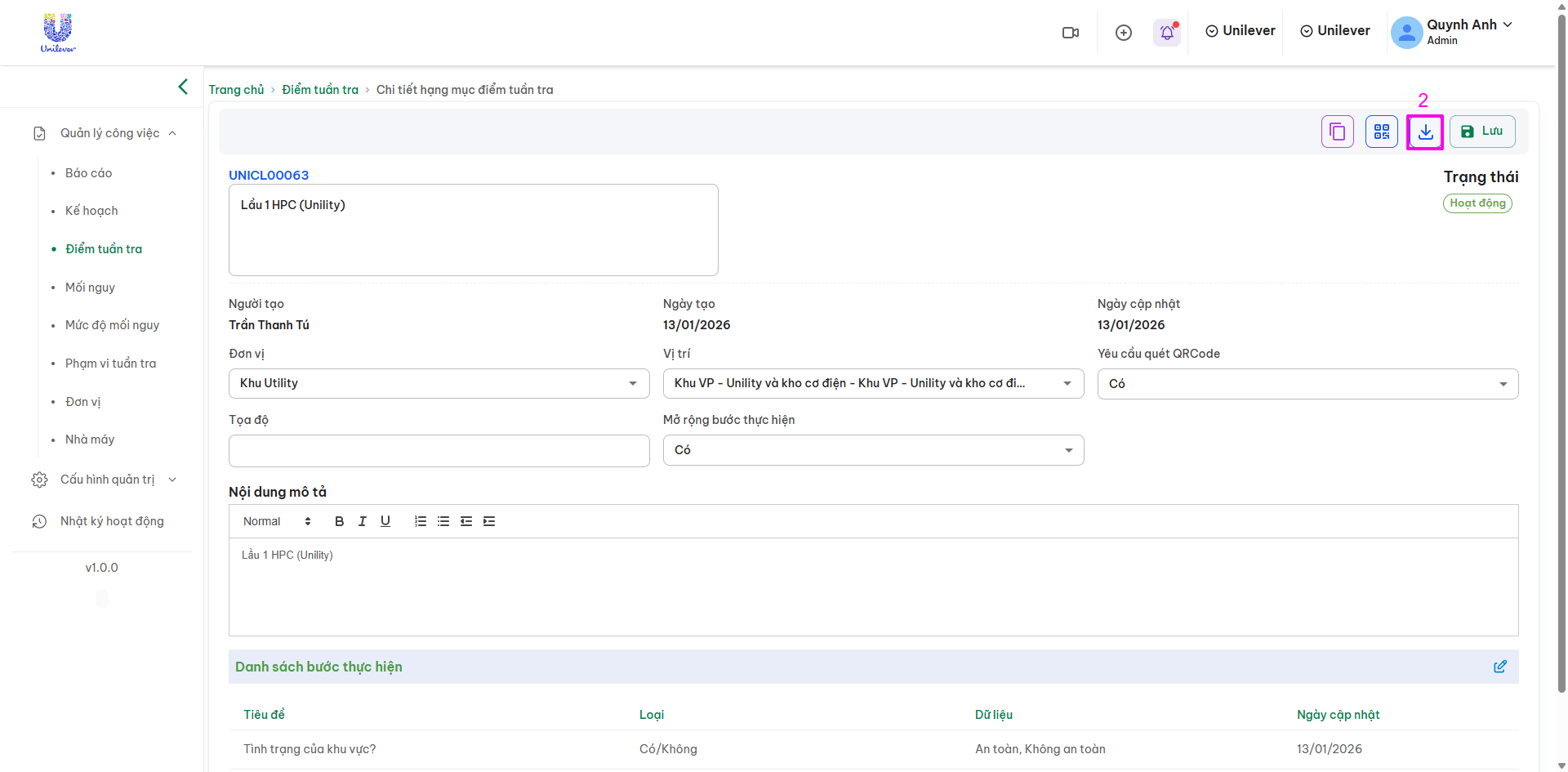The image size is (1568, 772).
Task: Click the plus circle add icon
Action: click(x=1123, y=33)
